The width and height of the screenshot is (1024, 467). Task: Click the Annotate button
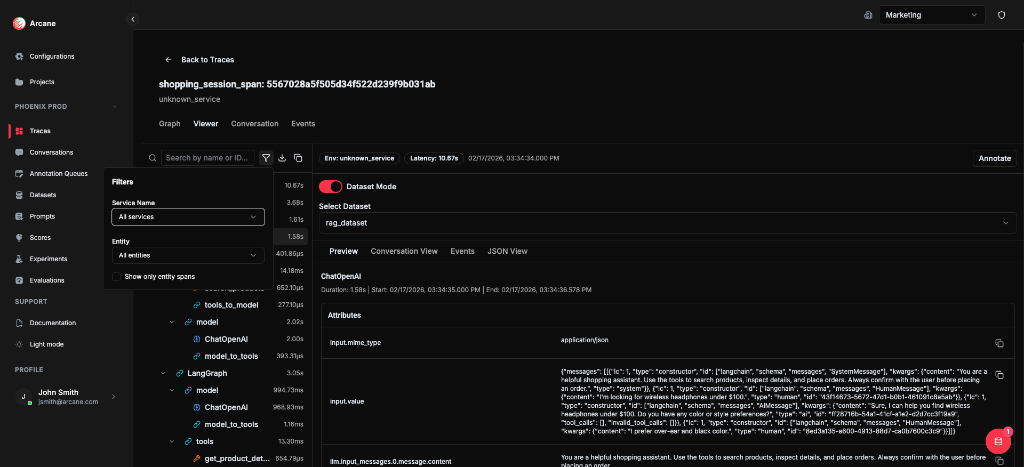coord(994,158)
